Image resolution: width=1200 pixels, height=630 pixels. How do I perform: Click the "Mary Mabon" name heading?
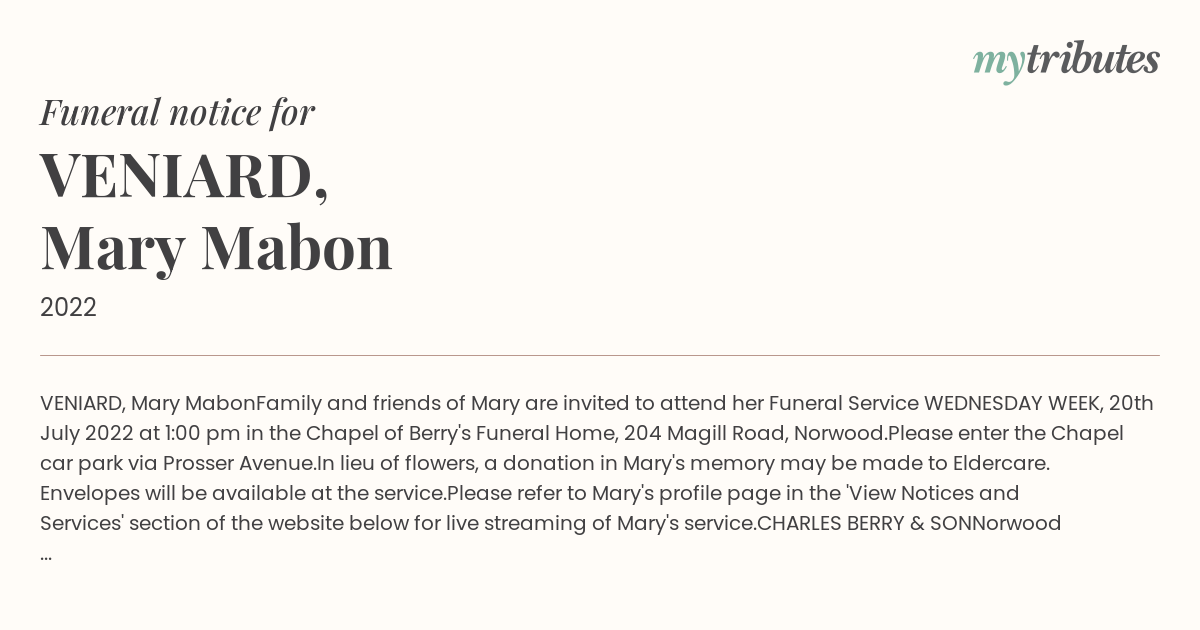(216, 248)
